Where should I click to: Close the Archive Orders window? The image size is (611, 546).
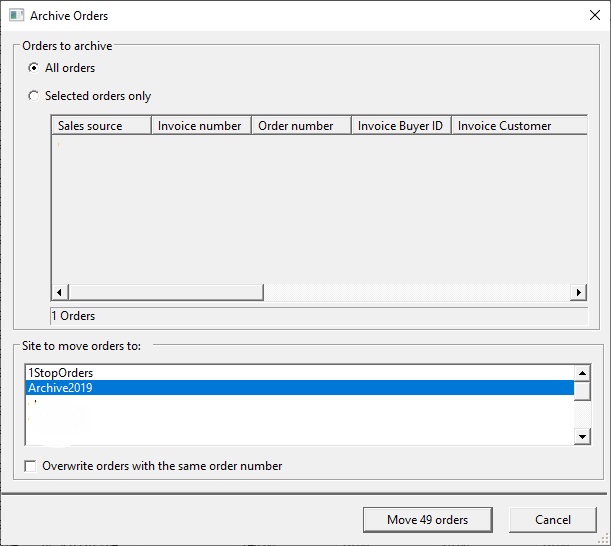pos(595,15)
